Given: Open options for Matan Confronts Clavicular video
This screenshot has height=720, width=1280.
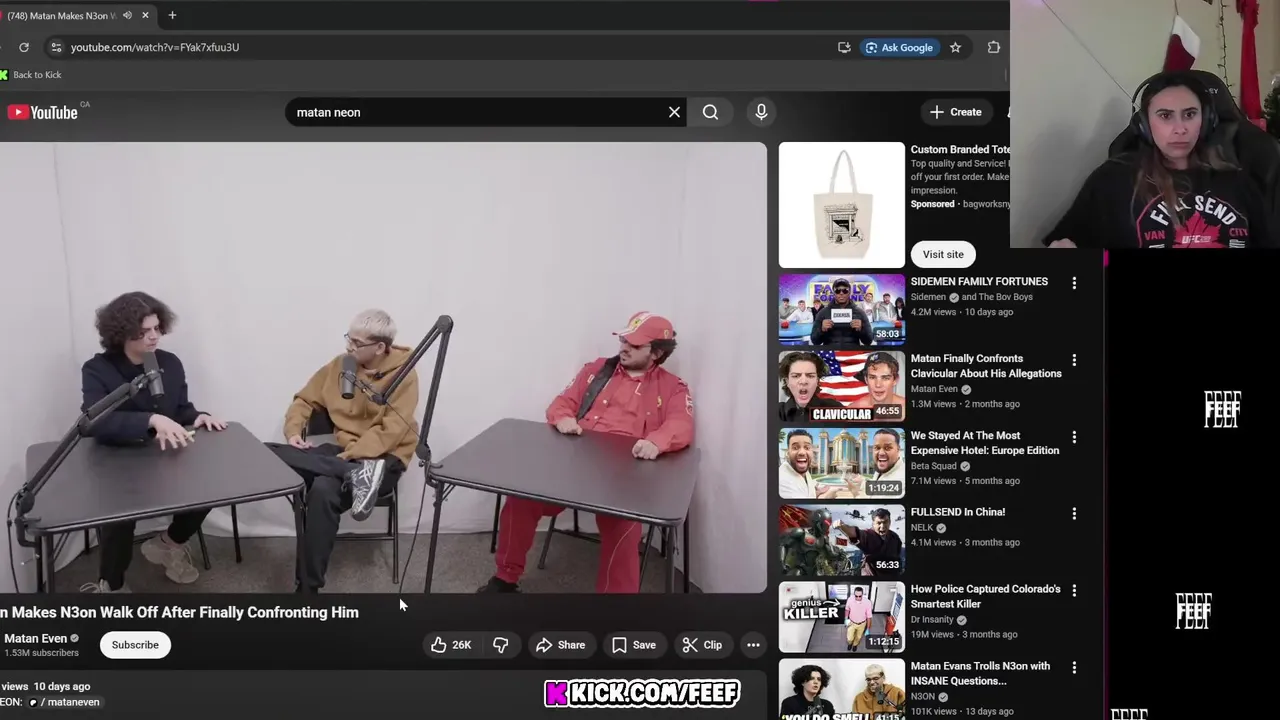Looking at the screenshot, I should coord(1074,360).
